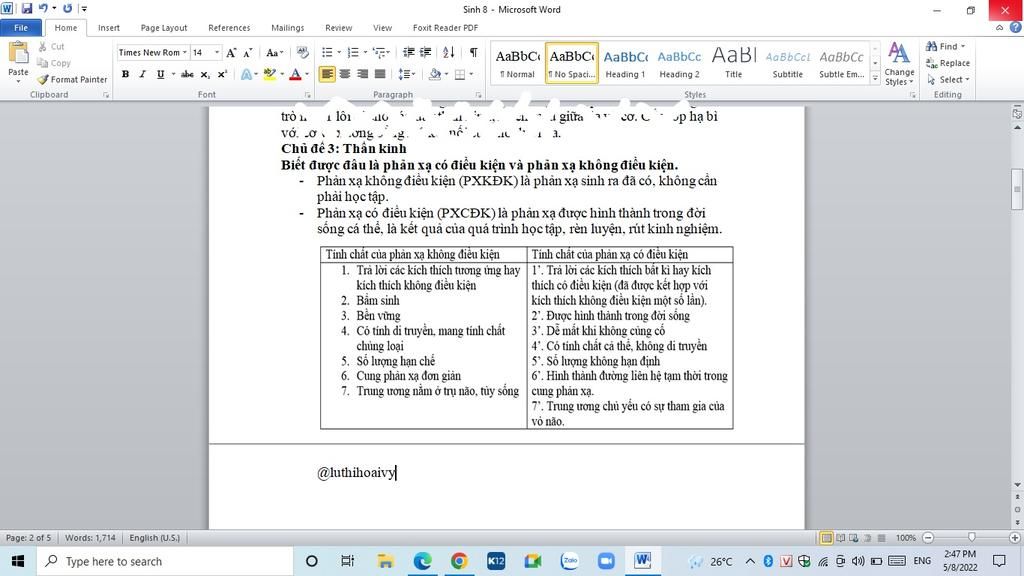Viewport: 1024px width, 576px height.
Task: Undo the last action in Quick Access toolbar
Action: [43, 8]
